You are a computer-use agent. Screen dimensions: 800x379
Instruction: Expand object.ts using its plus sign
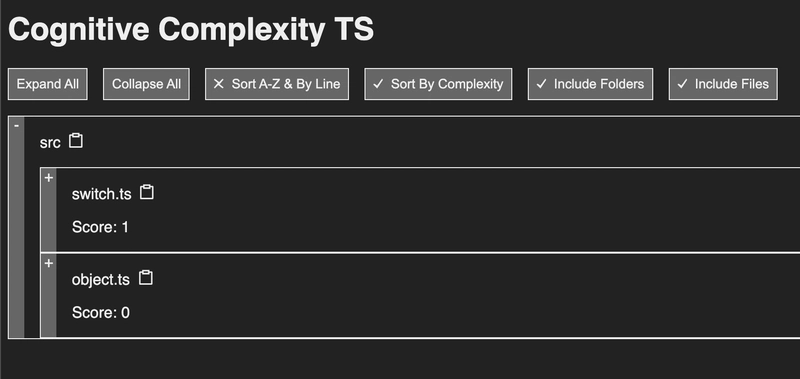click(49, 263)
